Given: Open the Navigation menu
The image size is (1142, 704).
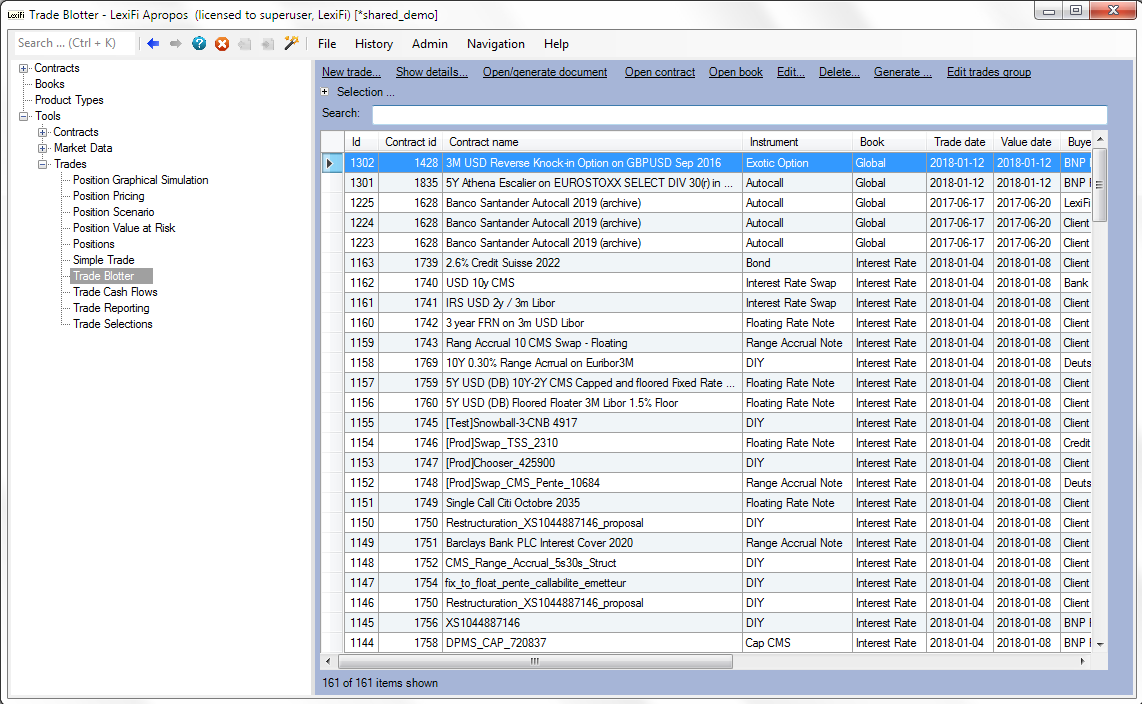Looking at the screenshot, I should click(496, 44).
